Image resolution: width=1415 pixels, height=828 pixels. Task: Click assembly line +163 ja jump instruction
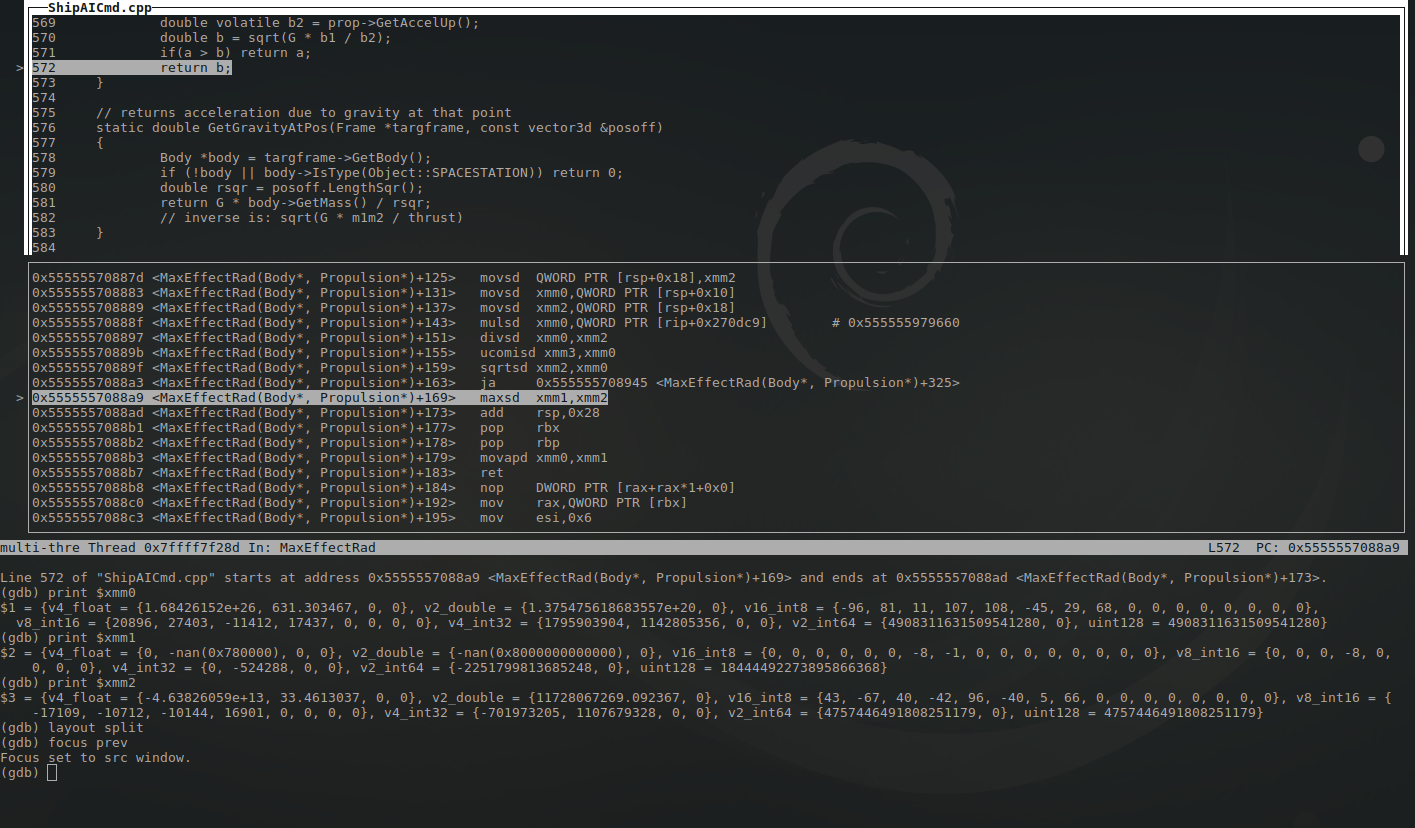point(496,382)
